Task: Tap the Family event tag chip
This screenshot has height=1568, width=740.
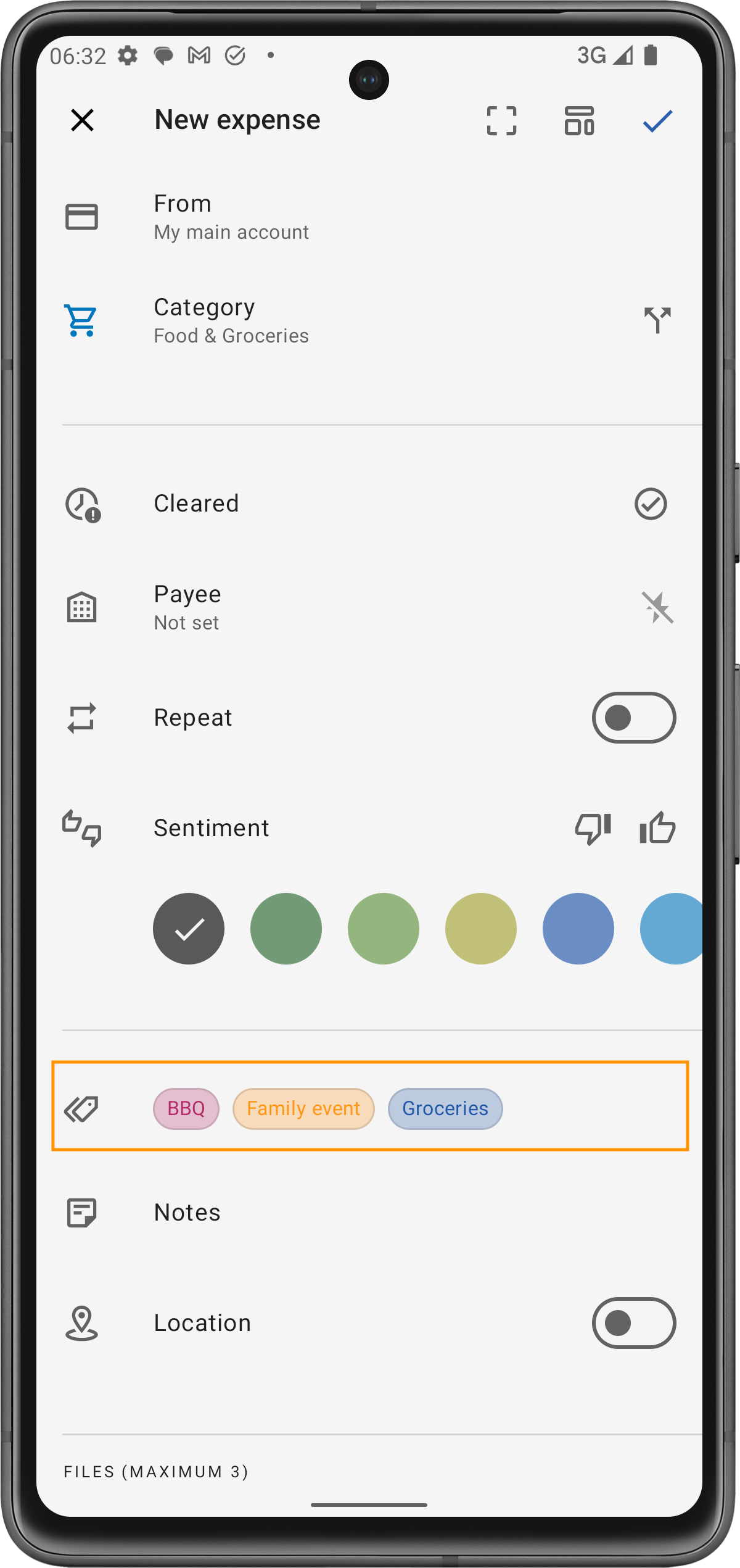Action: (303, 1109)
